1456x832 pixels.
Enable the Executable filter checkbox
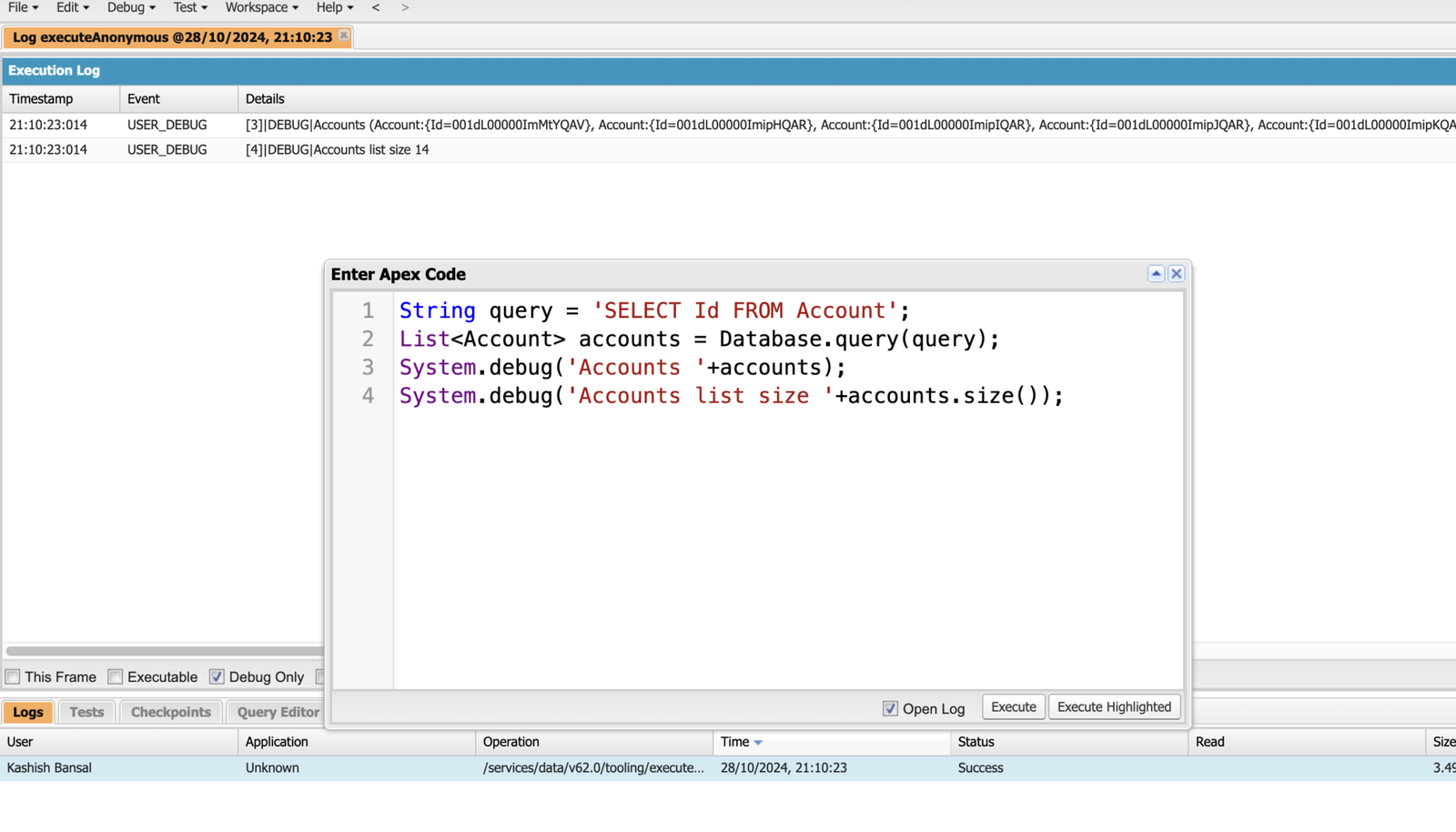click(115, 676)
